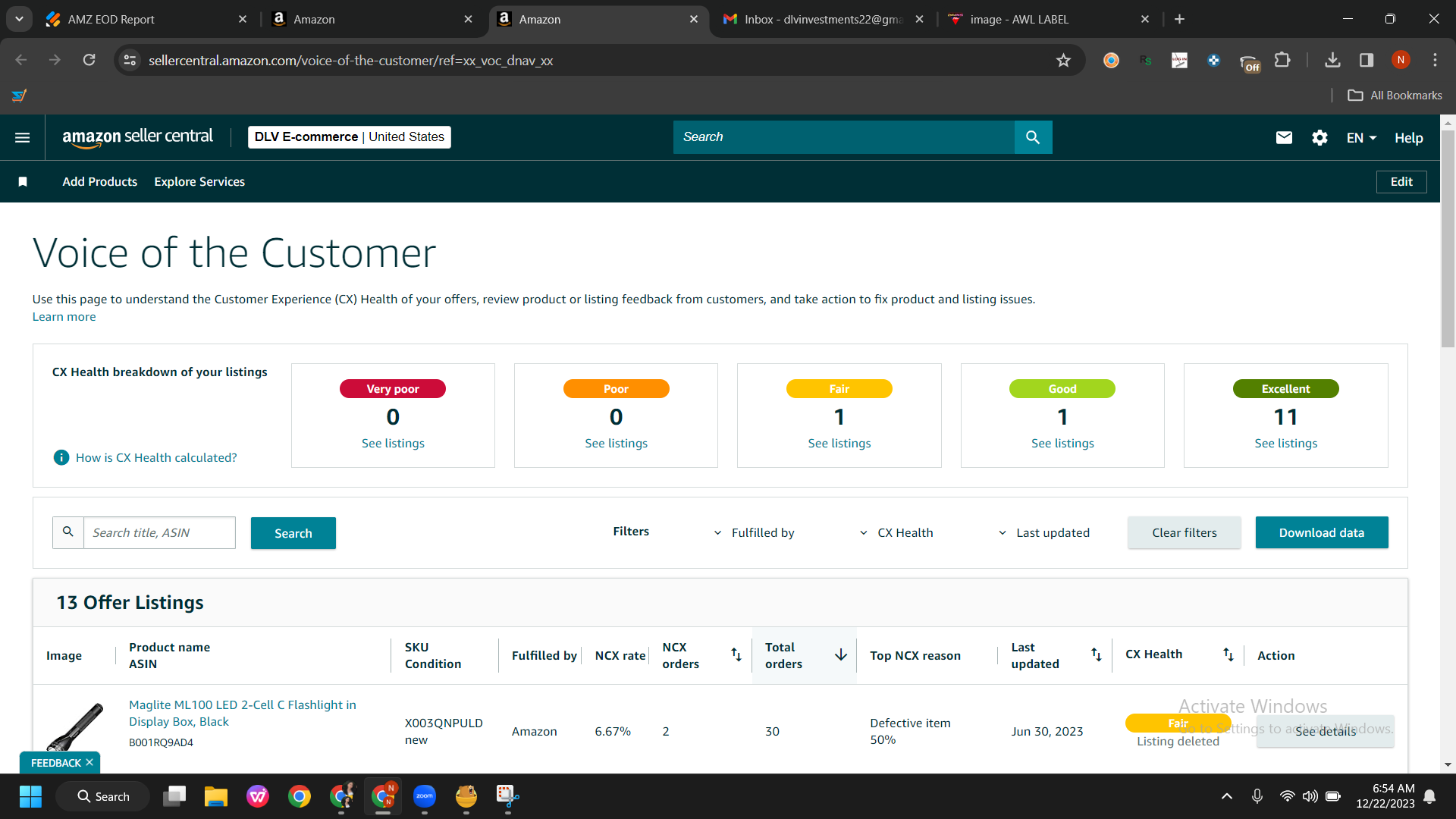Open the Chrome downloads icon
Image resolution: width=1456 pixels, height=819 pixels.
(x=1332, y=60)
